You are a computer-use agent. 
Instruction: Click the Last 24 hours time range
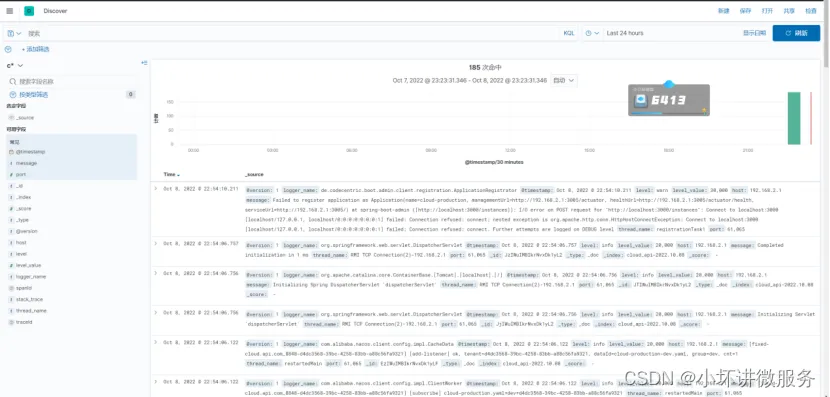(x=625, y=33)
